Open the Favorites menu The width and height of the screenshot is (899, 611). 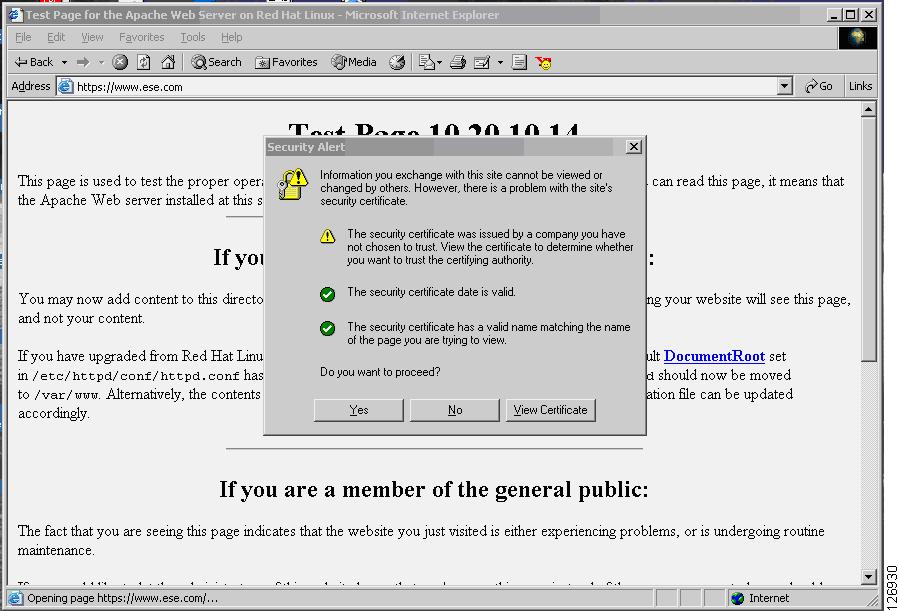coord(142,37)
